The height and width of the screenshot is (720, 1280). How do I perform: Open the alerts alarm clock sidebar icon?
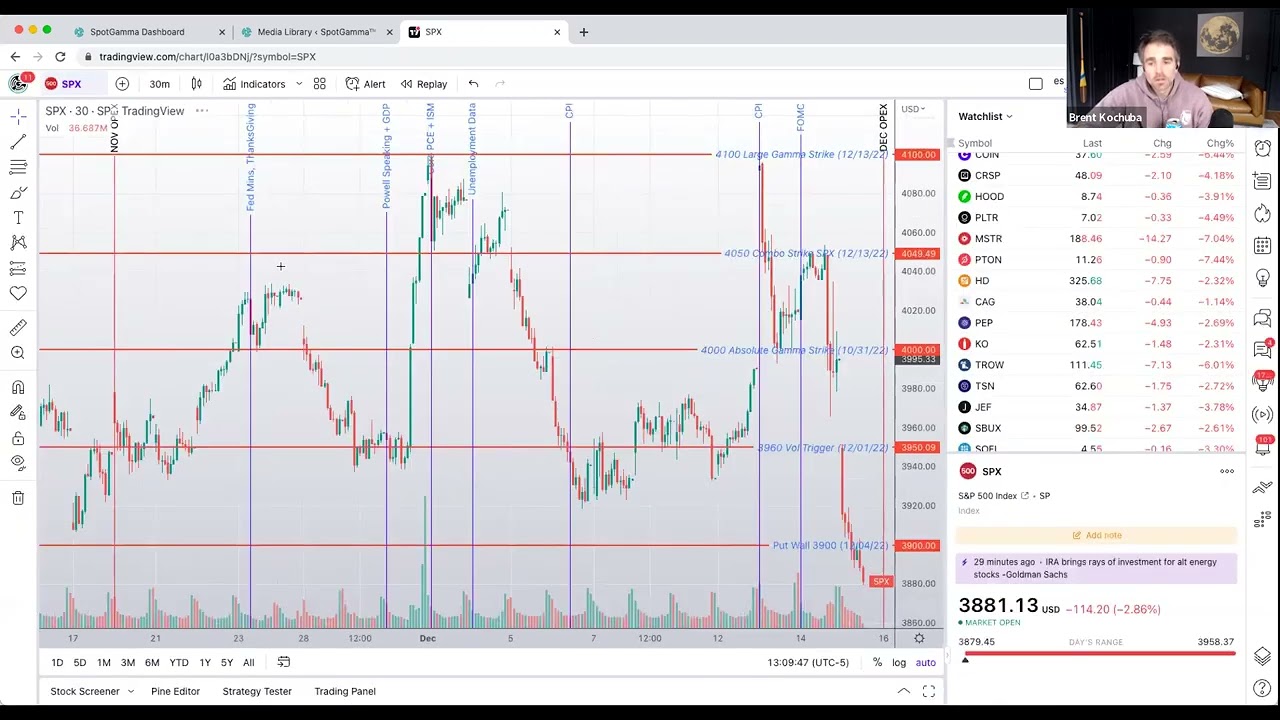coord(1262,149)
